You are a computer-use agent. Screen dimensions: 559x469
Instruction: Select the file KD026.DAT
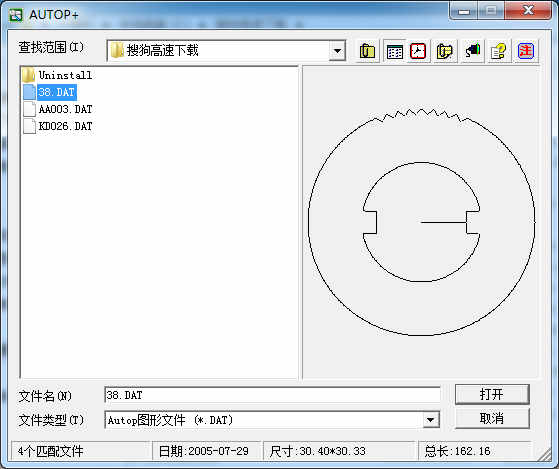pos(58,126)
